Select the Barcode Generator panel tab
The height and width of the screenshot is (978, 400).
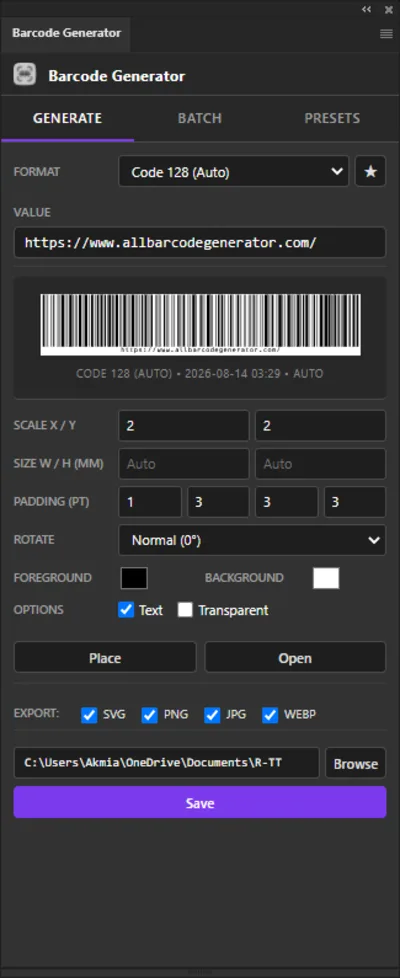click(x=66, y=33)
